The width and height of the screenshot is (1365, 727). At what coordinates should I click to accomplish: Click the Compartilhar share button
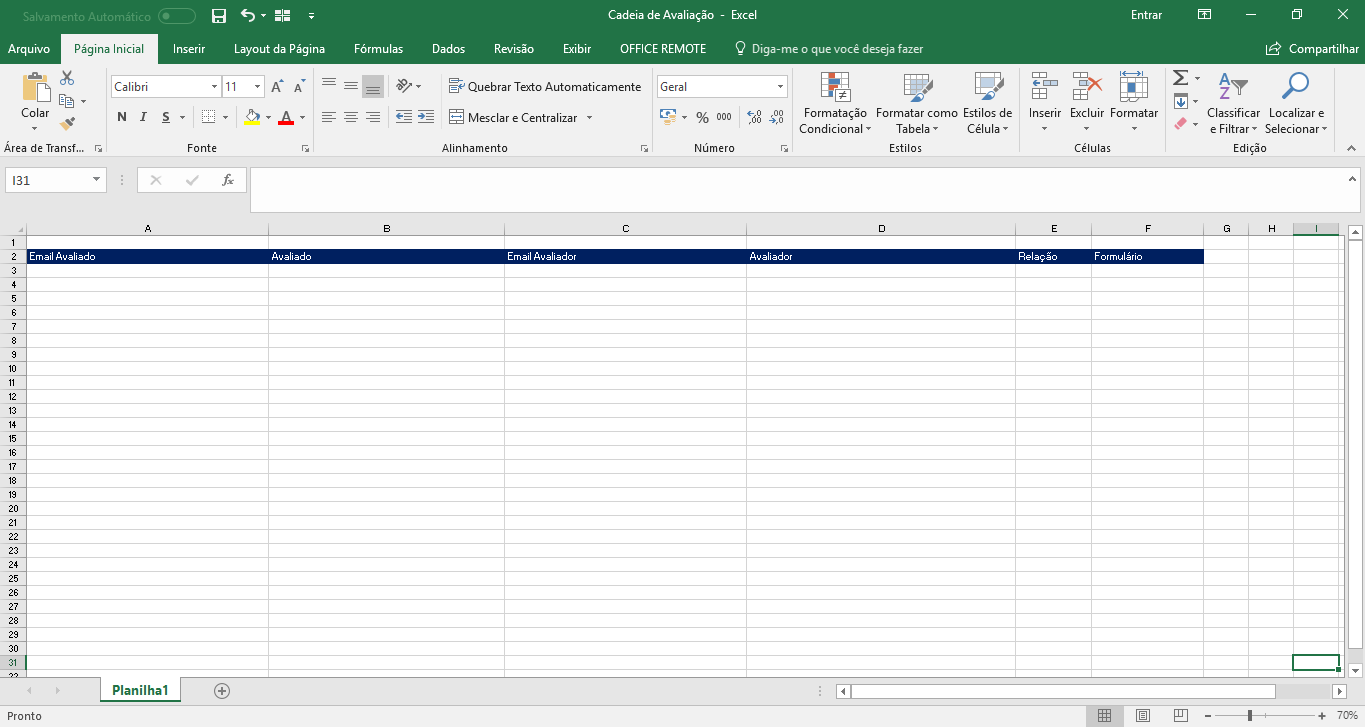[x=1312, y=49]
